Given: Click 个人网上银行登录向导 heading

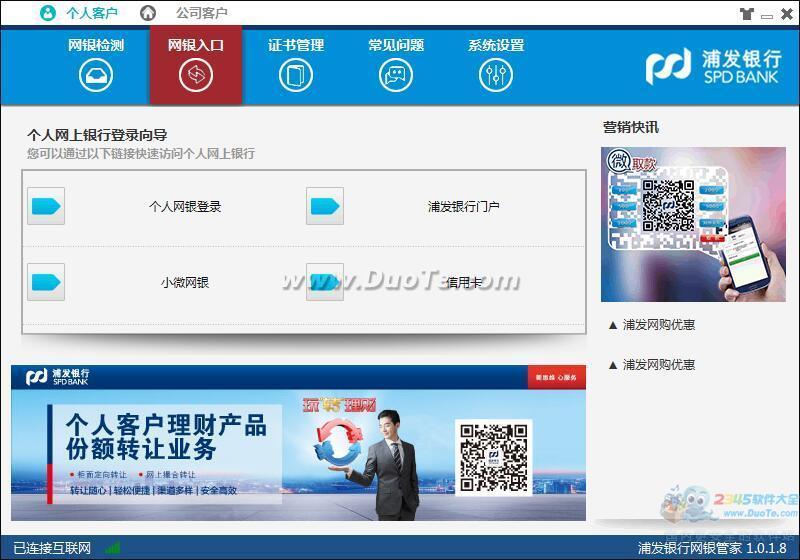Looking at the screenshot, I should point(97,135).
